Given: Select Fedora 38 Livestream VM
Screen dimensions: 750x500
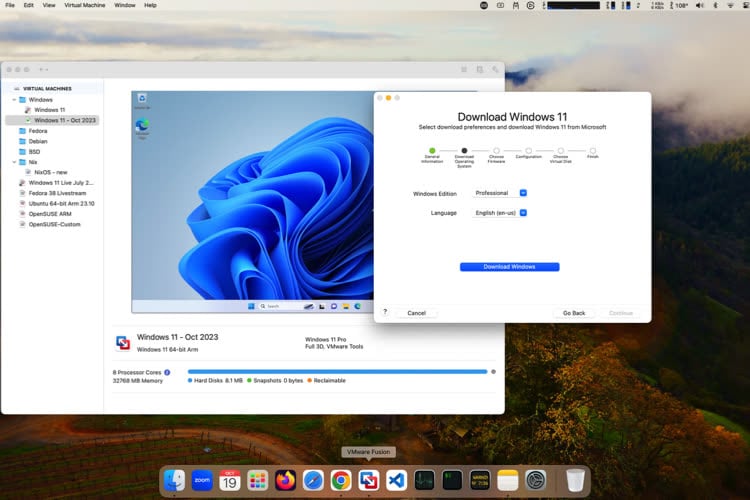Looking at the screenshot, I should [57, 193].
